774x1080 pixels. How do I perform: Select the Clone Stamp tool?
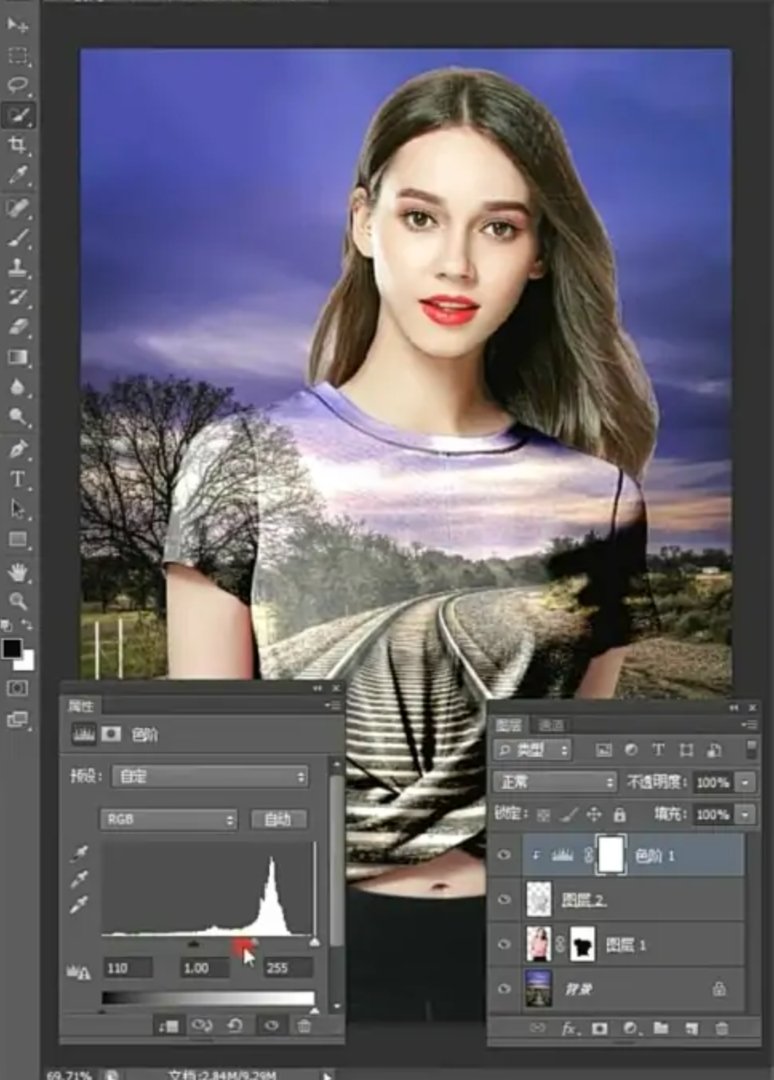click(x=18, y=267)
